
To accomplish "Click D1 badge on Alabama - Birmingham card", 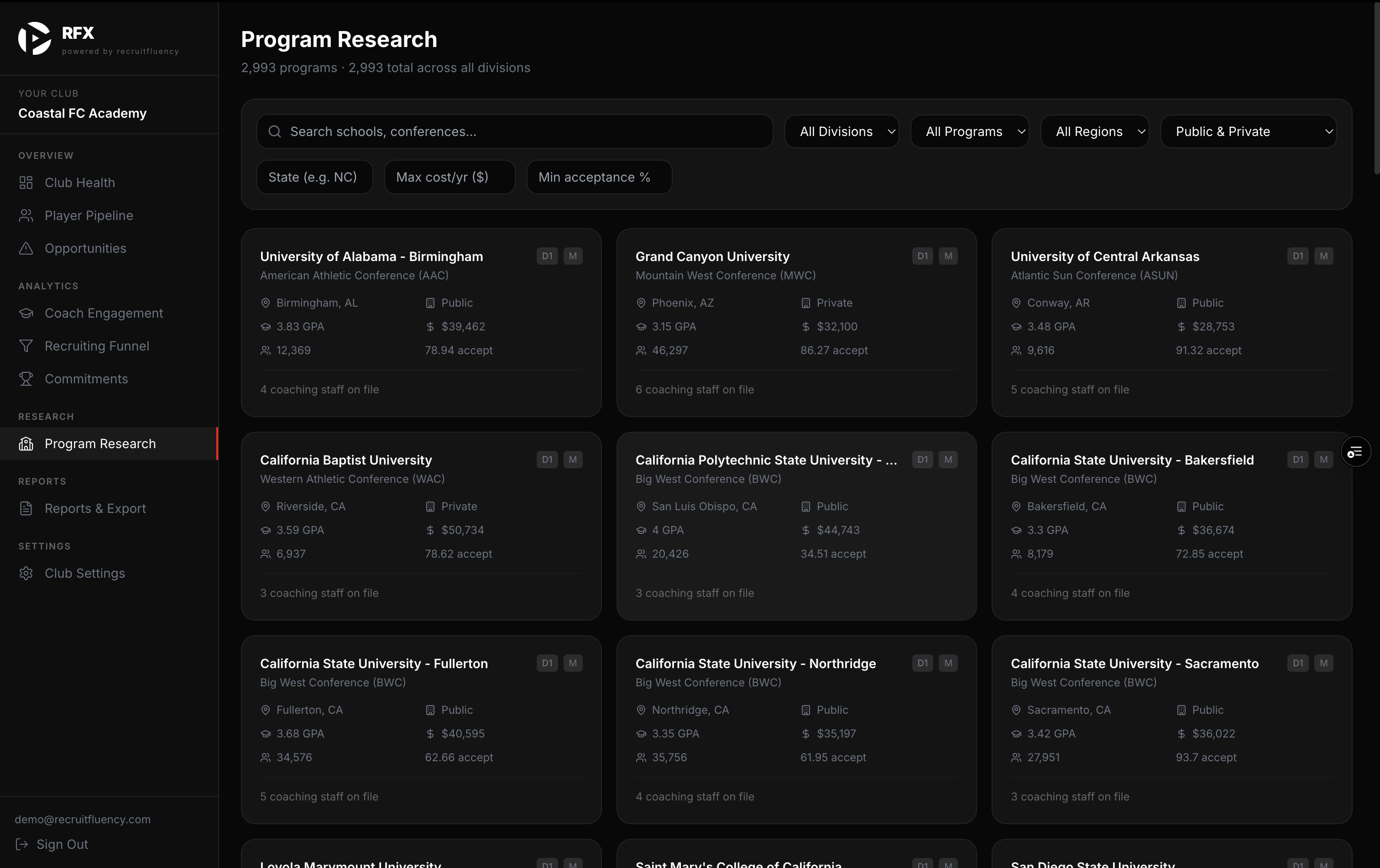I will (547, 256).
